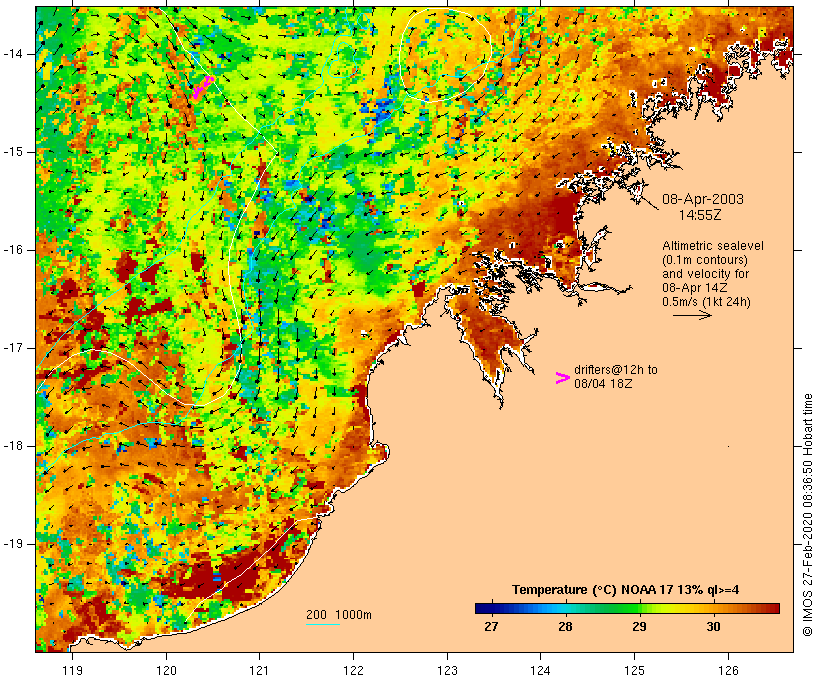Click the longitude label 124
Screen dimensions: 820x680
tap(540, 671)
